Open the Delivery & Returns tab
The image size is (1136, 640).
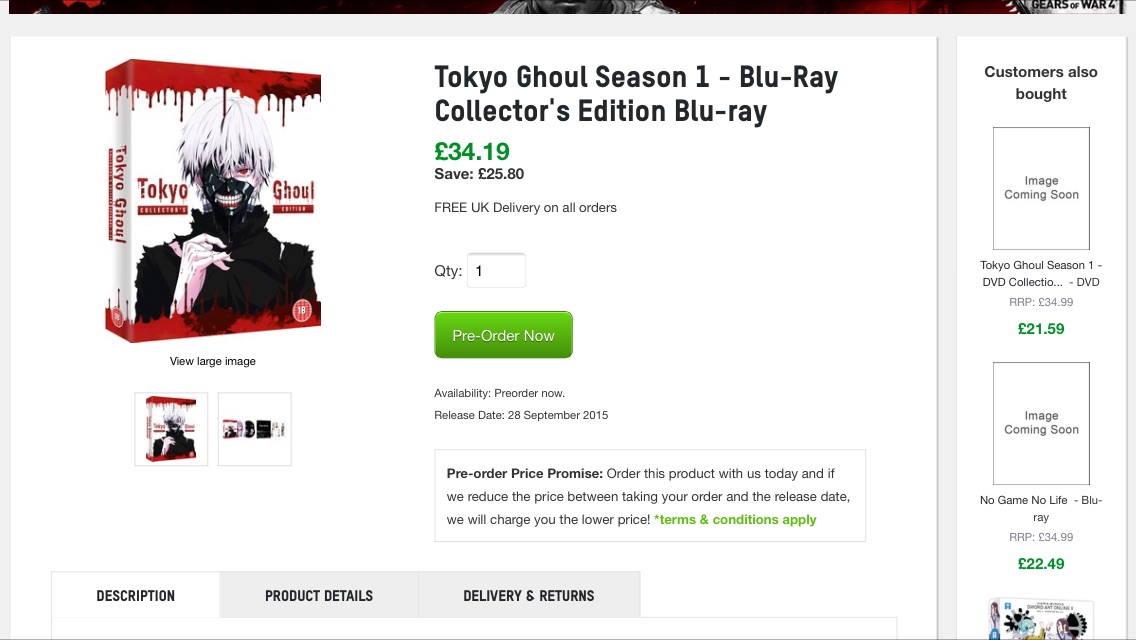529,596
